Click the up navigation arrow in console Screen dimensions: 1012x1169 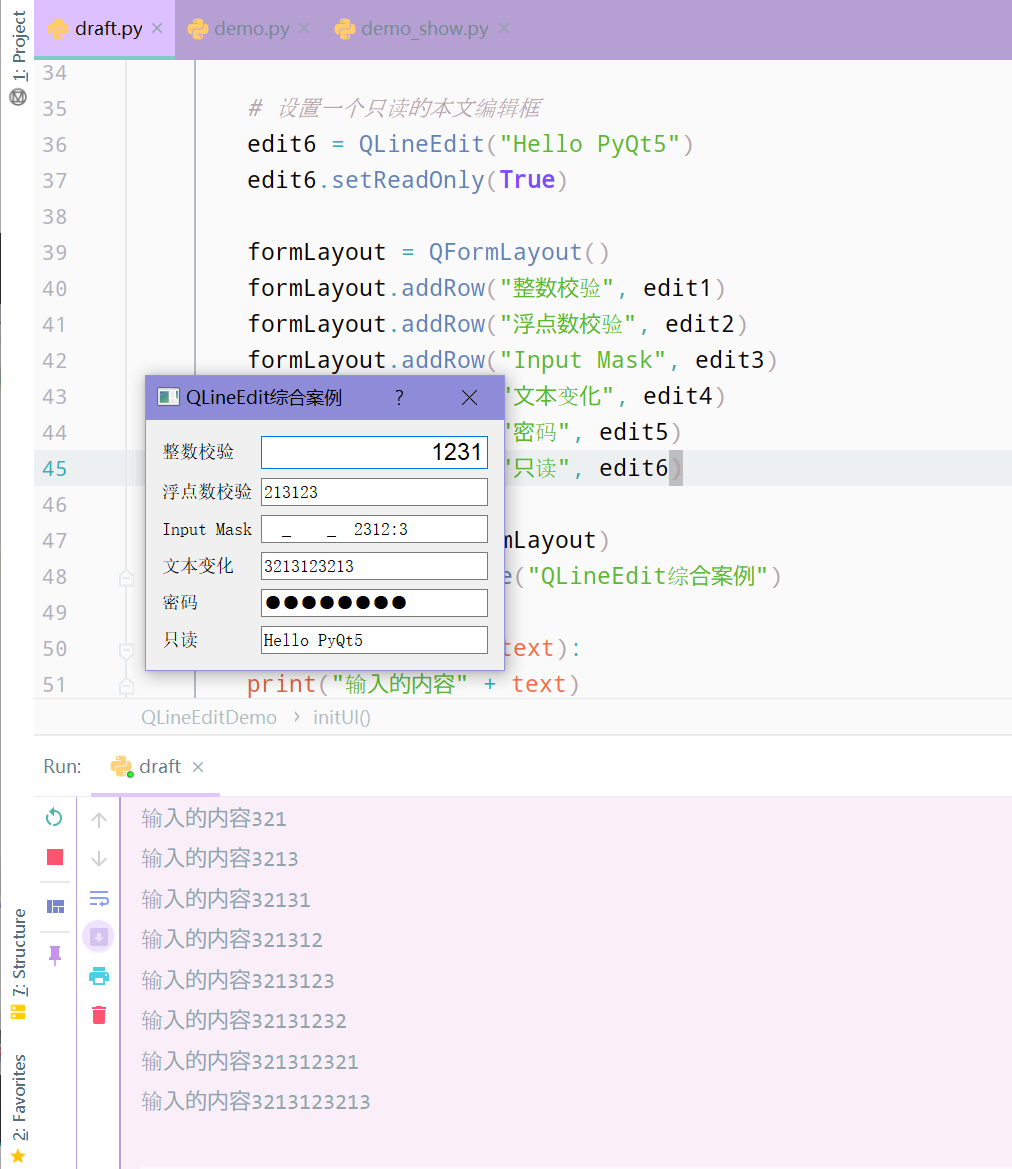97,817
